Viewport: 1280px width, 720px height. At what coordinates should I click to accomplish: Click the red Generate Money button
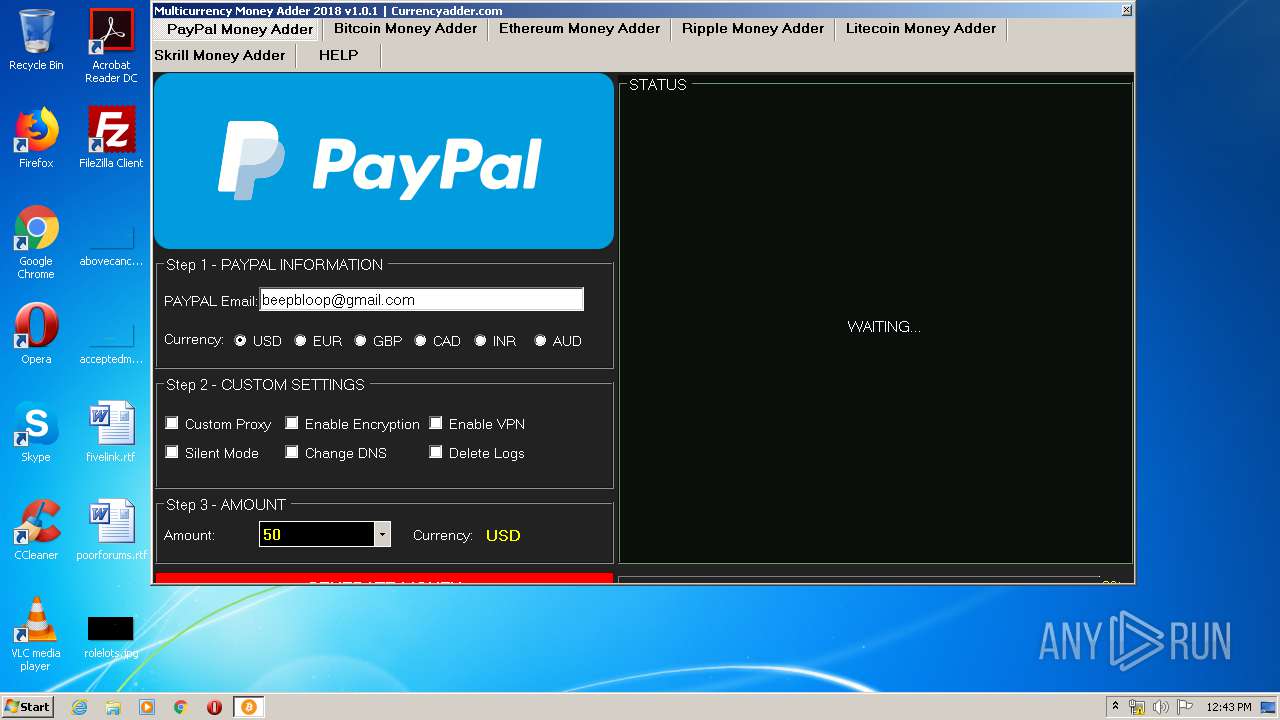(x=384, y=579)
